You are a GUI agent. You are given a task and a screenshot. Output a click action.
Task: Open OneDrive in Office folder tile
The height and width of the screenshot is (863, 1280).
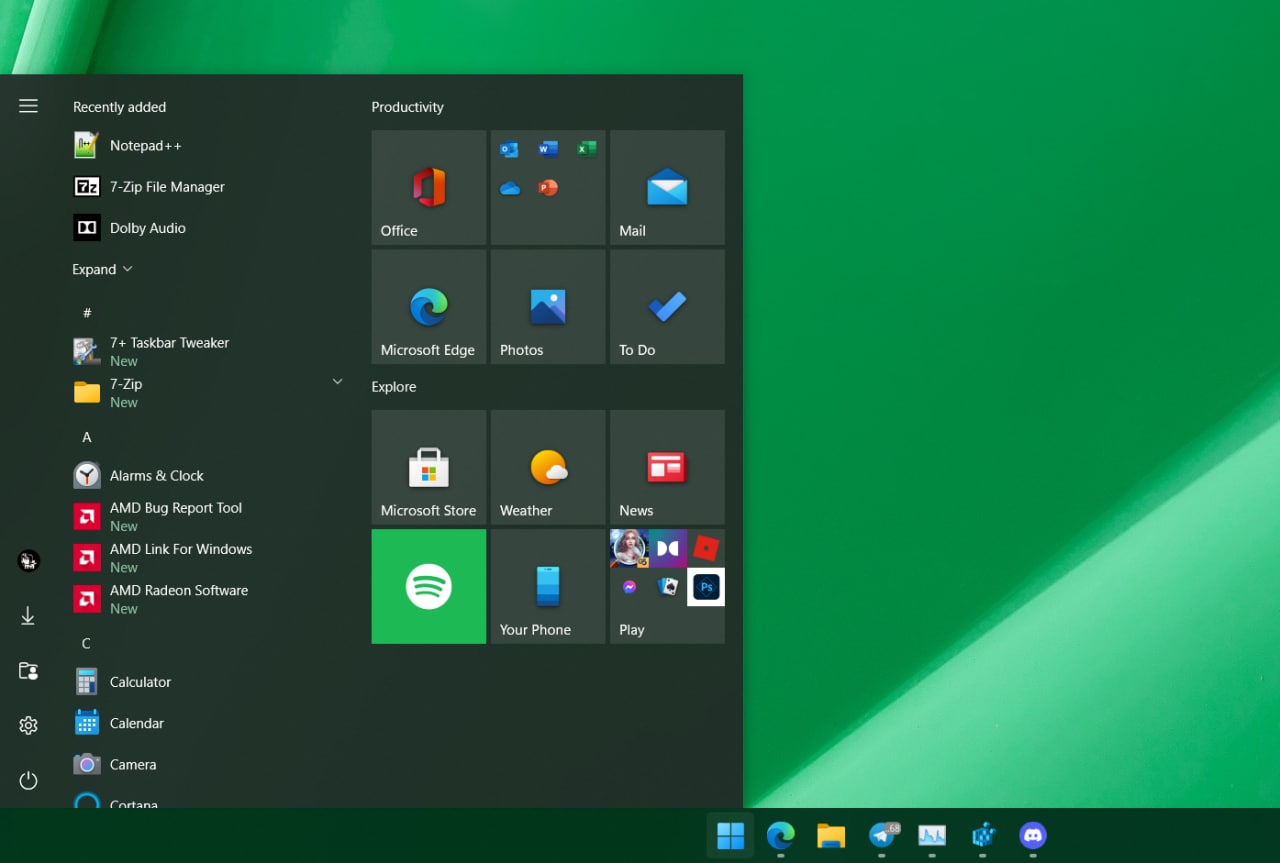pos(510,188)
